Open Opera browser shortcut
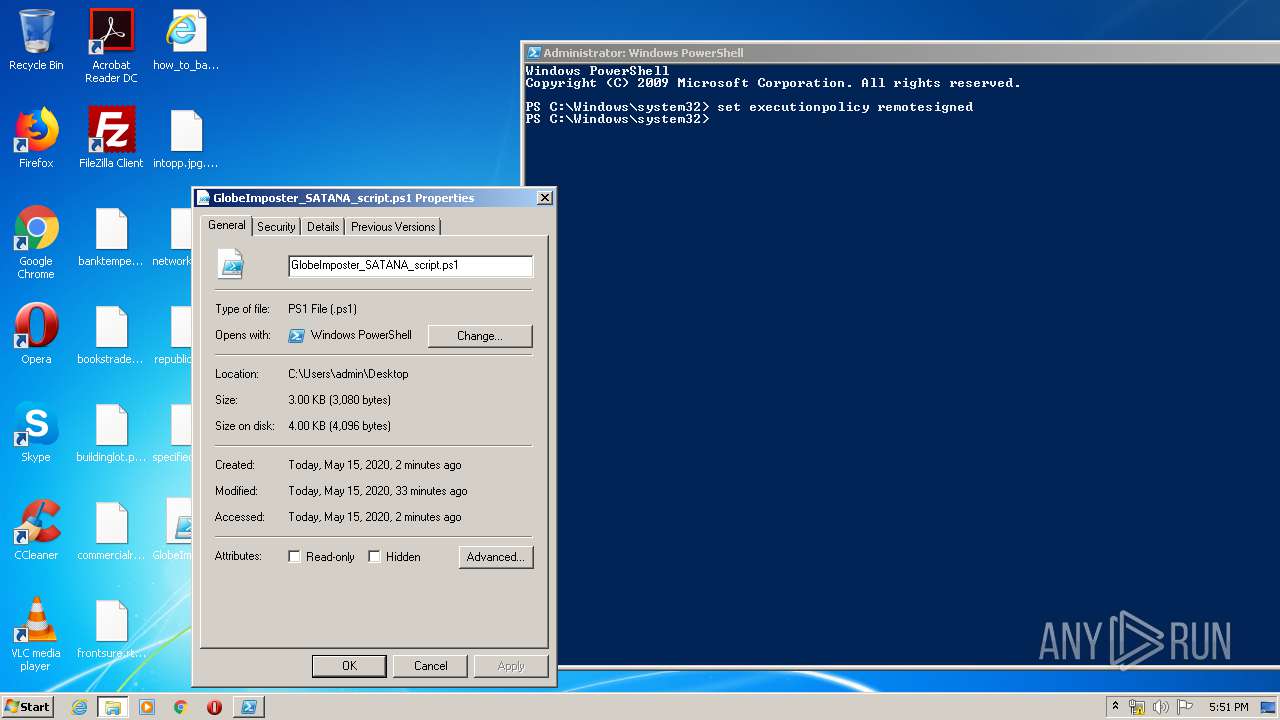The height and width of the screenshot is (720, 1280). click(36, 334)
